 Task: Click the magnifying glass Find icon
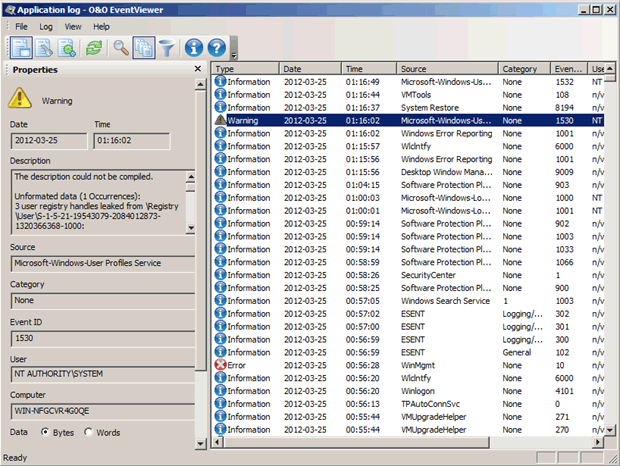(x=121, y=46)
